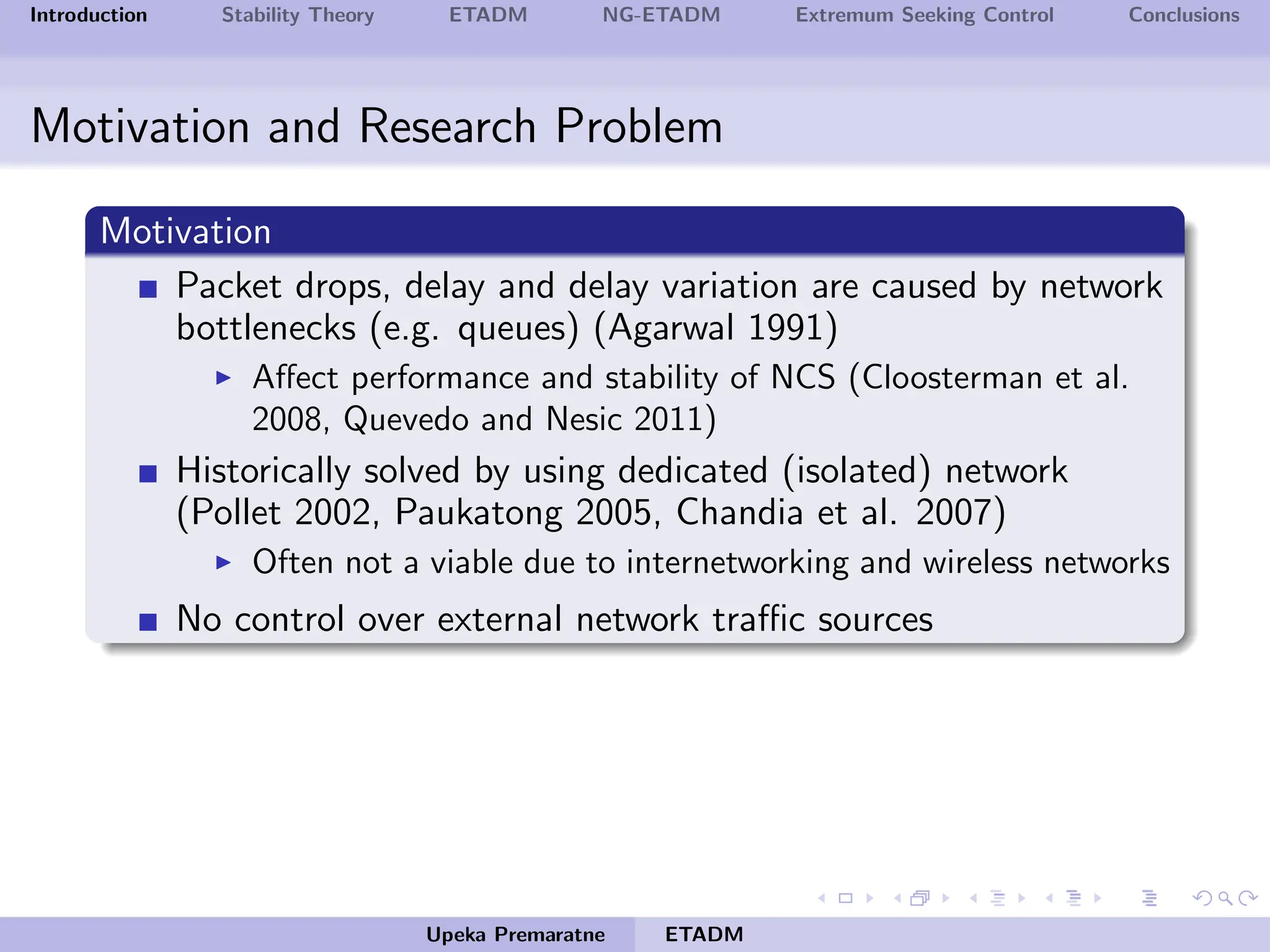This screenshot has height=952, width=1270.
Task: Jump to next section arrow
Action: (x=1098, y=898)
